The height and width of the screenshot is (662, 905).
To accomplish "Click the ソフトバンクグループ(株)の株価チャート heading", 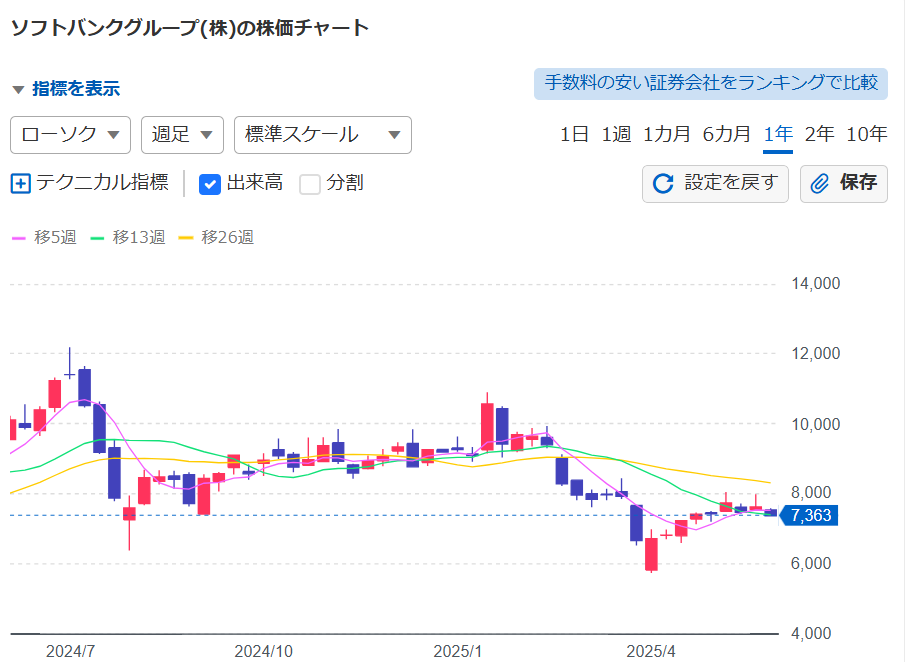I will click(x=190, y=28).
